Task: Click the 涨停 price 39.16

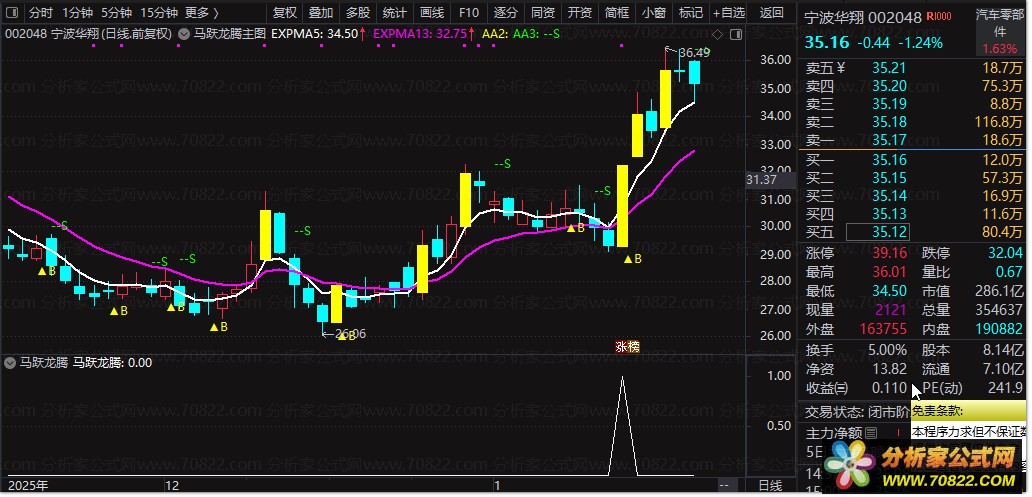Action: click(889, 253)
